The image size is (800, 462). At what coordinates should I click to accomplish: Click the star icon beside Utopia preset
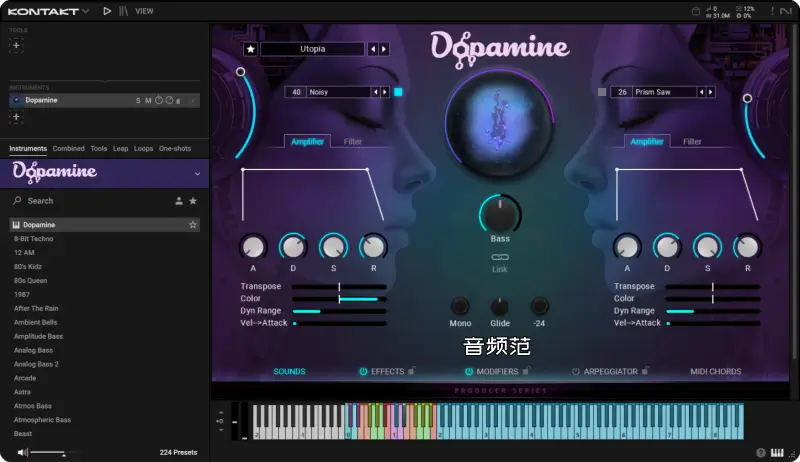tap(250, 49)
